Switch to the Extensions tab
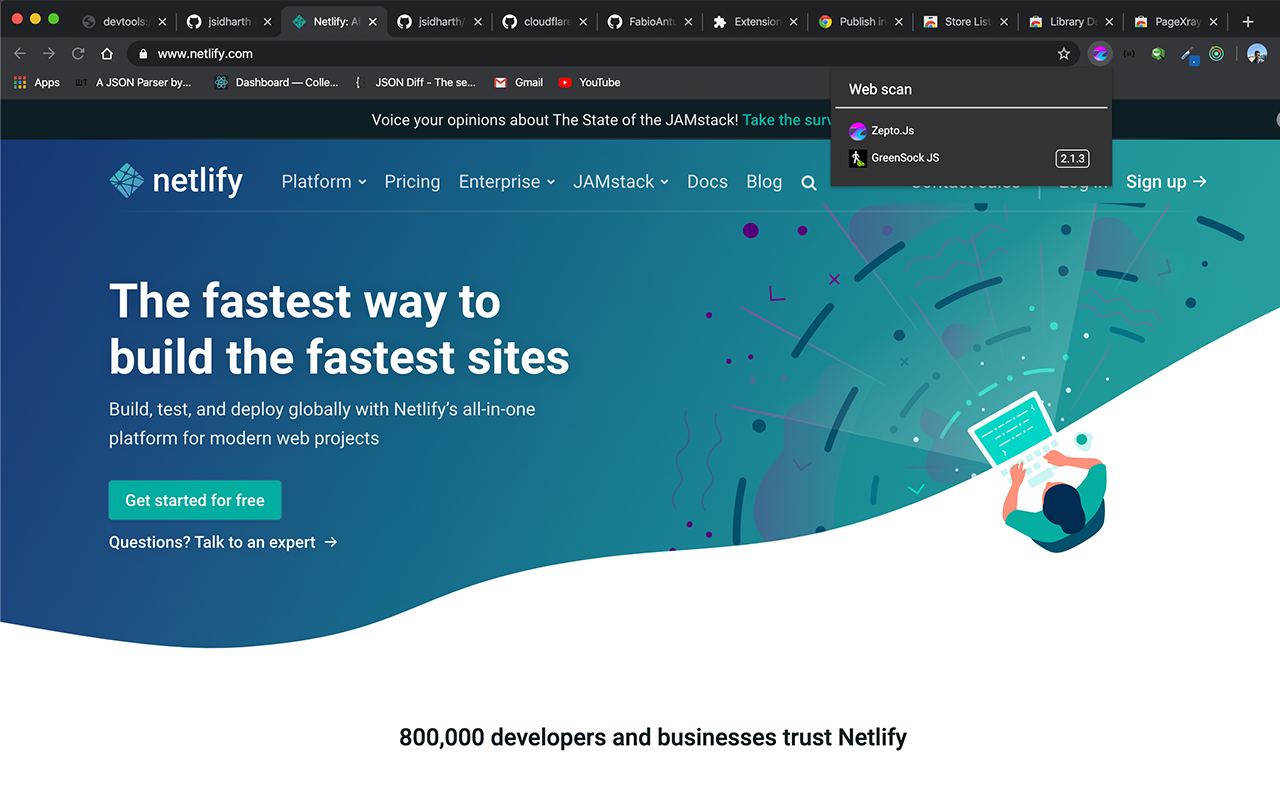This screenshot has width=1280, height=800. click(x=755, y=21)
